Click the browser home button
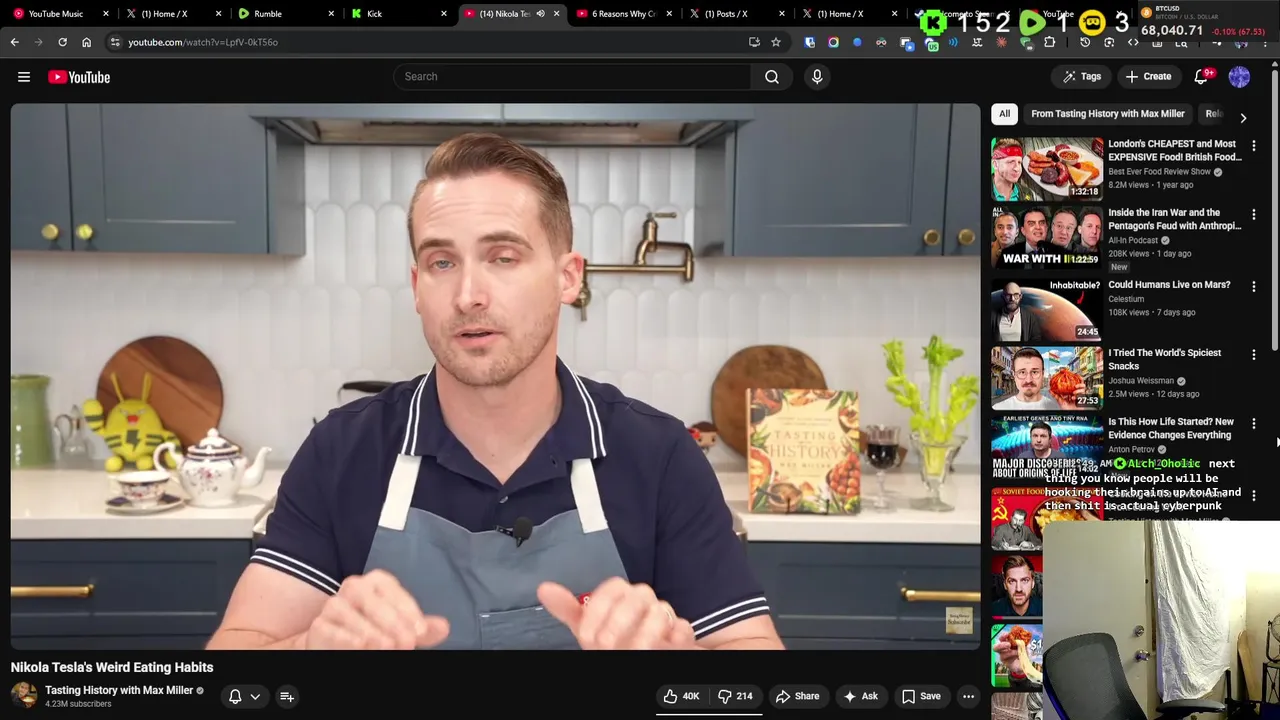 pos(86,42)
